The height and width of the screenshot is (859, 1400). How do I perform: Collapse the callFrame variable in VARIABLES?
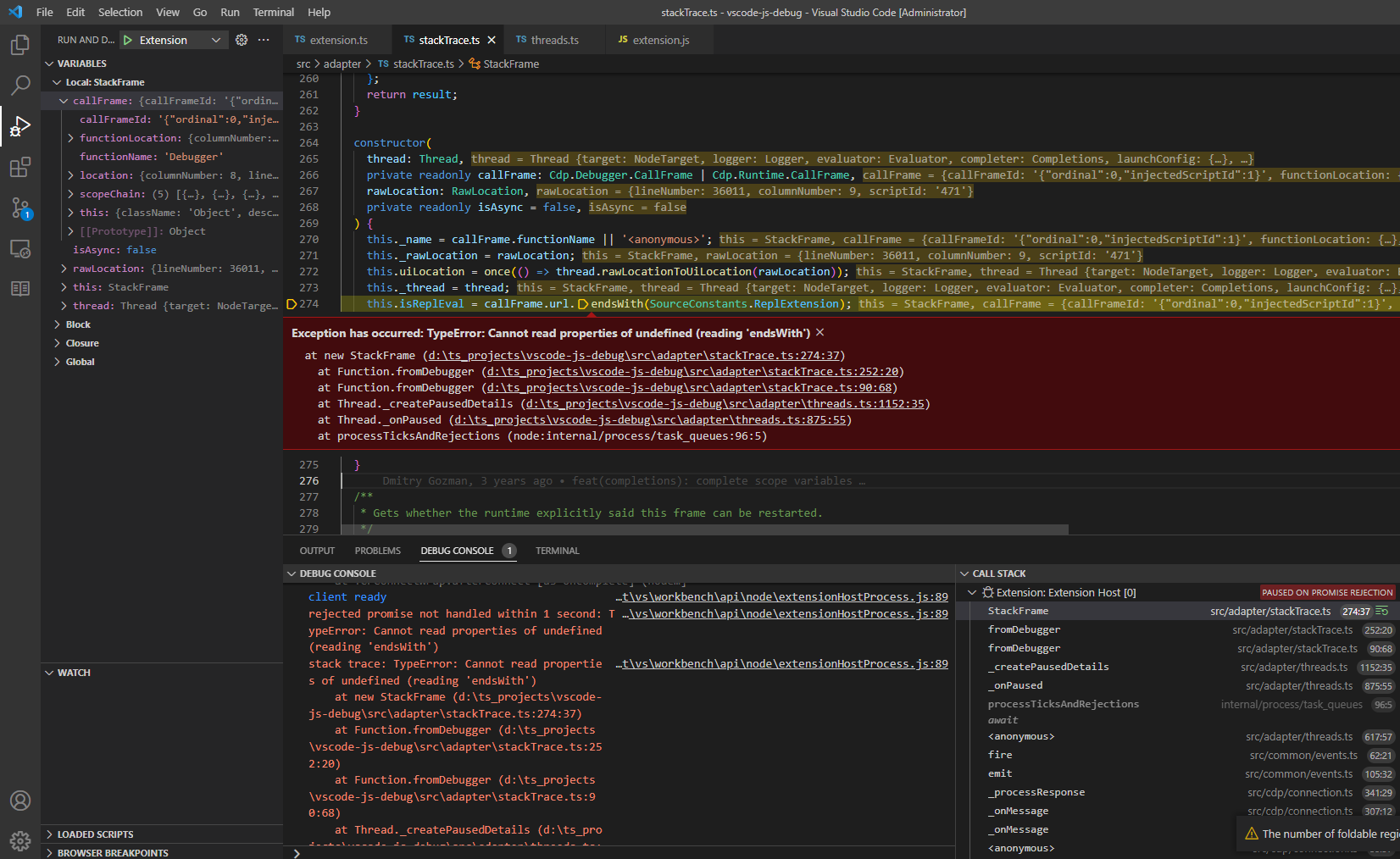[62, 100]
